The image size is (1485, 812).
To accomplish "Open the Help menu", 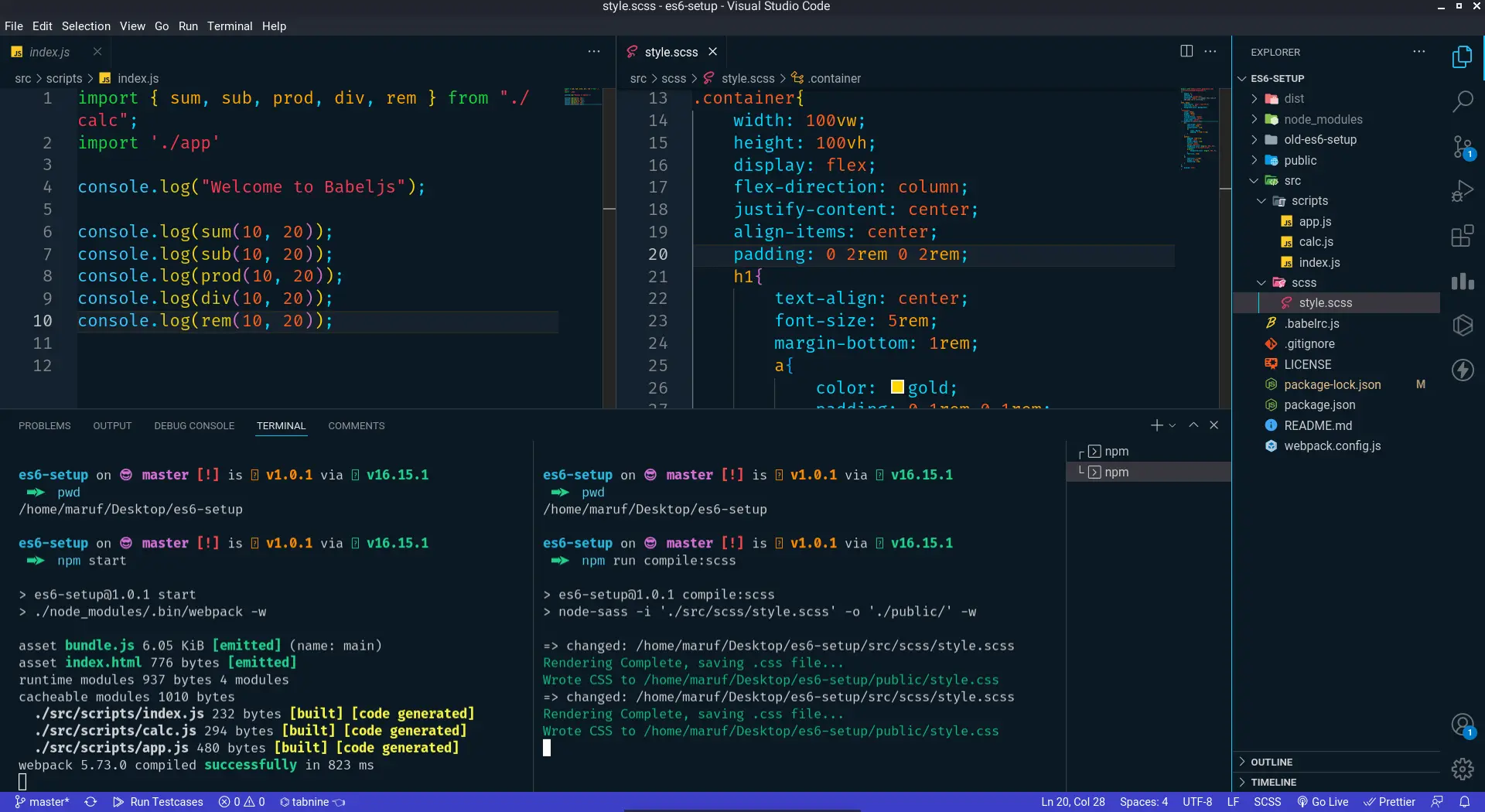I will 274,26.
